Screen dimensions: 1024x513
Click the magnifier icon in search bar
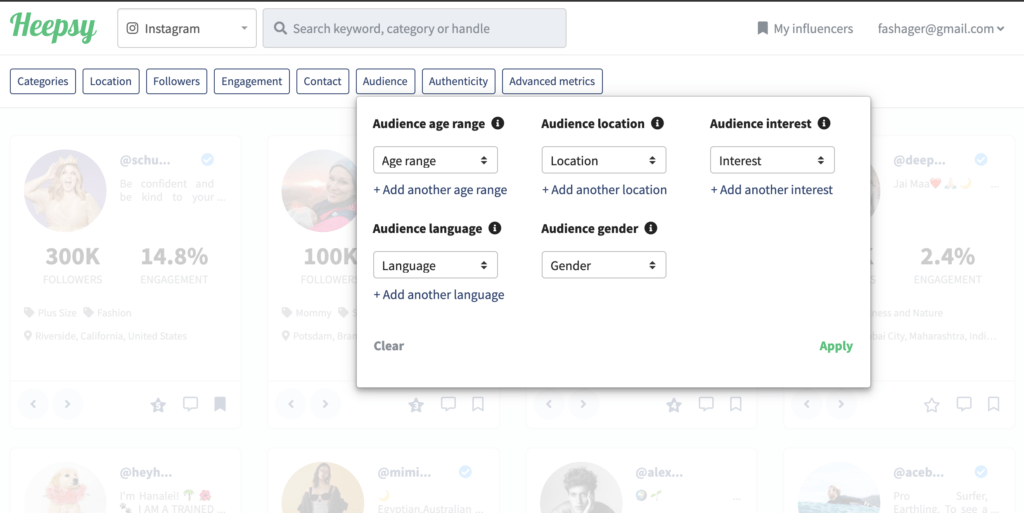(x=280, y=29)
